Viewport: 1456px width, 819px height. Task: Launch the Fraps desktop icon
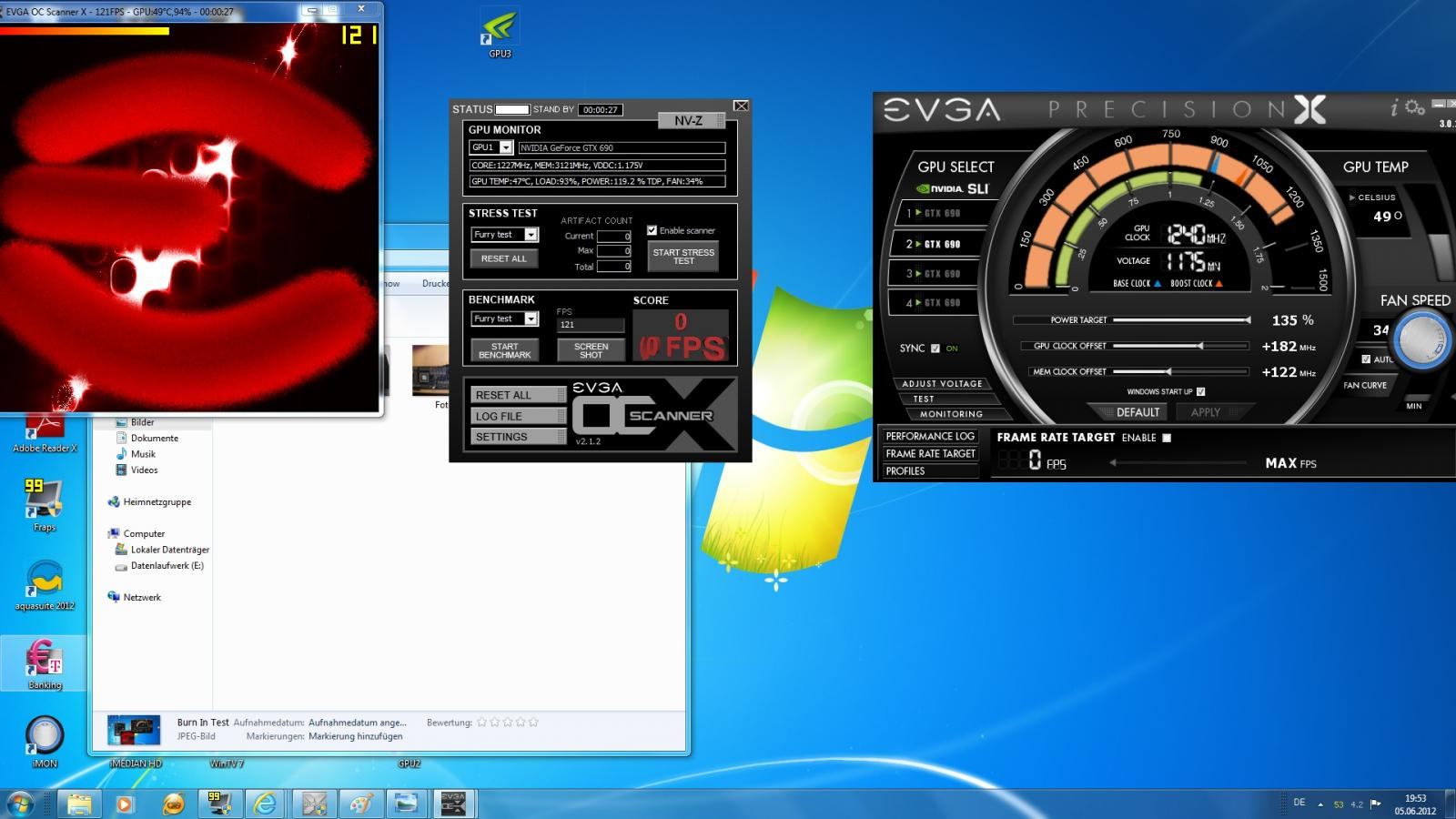44,505
